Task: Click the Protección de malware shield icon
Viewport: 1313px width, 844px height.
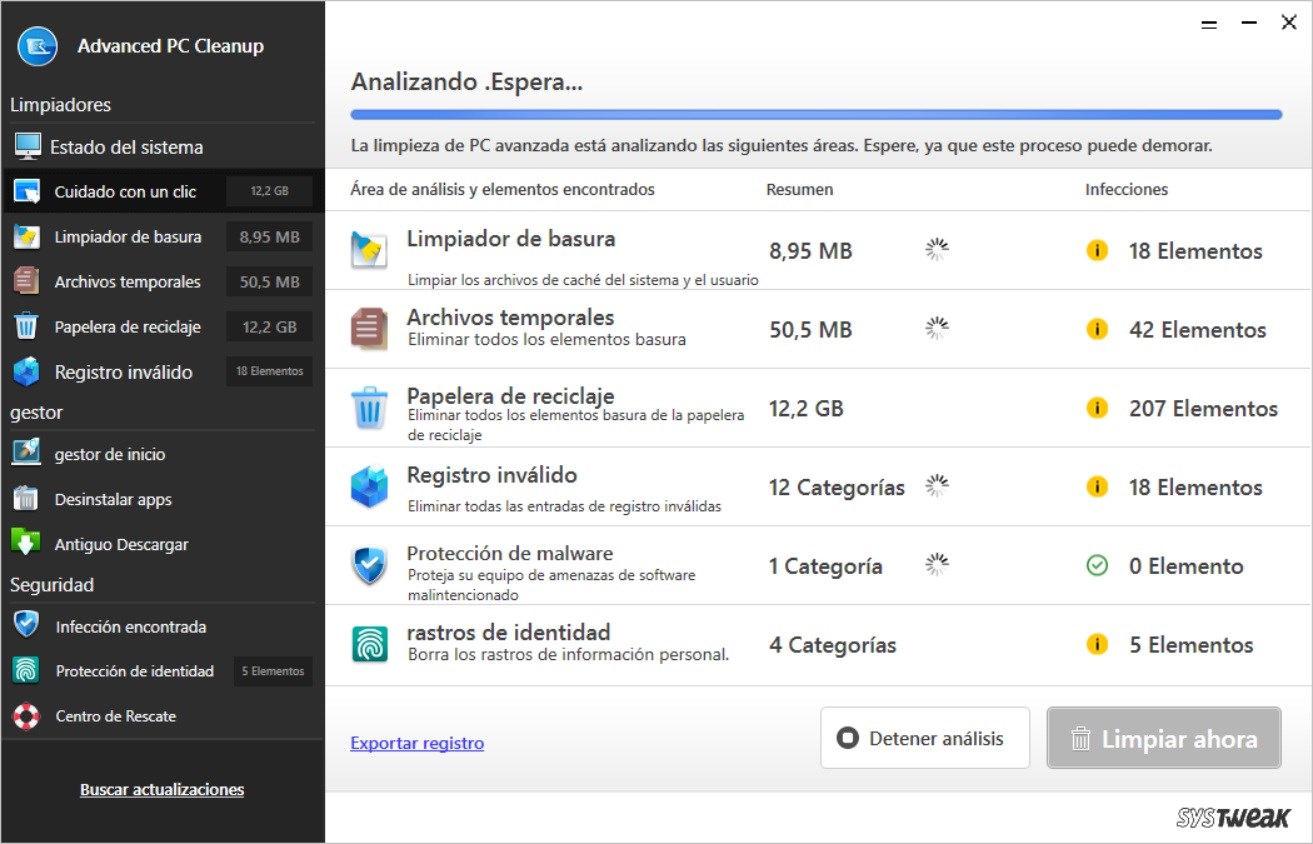Action: tap(369, 566)
